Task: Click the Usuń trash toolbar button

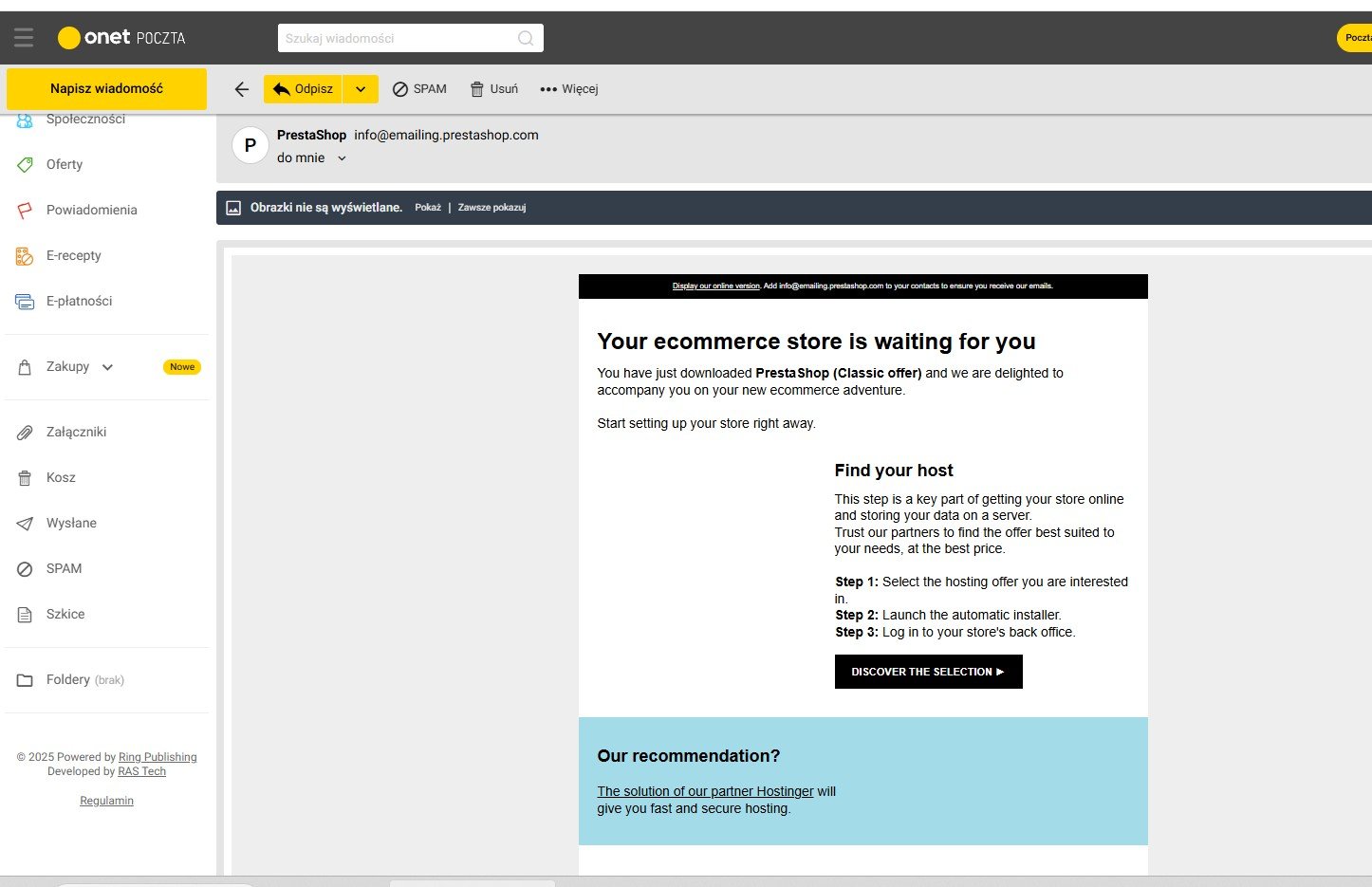Action: [x=494, y=89]
